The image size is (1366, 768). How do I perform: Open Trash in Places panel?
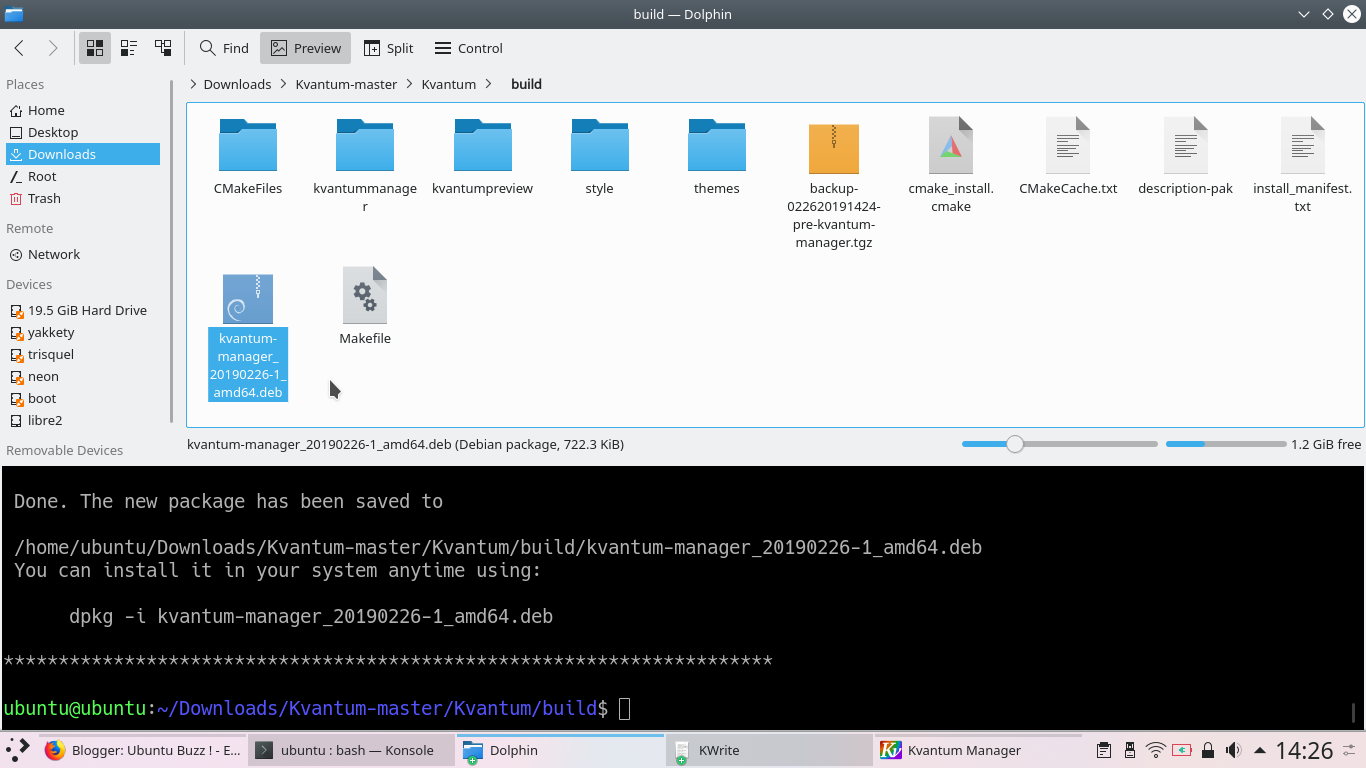pos(83,198)
